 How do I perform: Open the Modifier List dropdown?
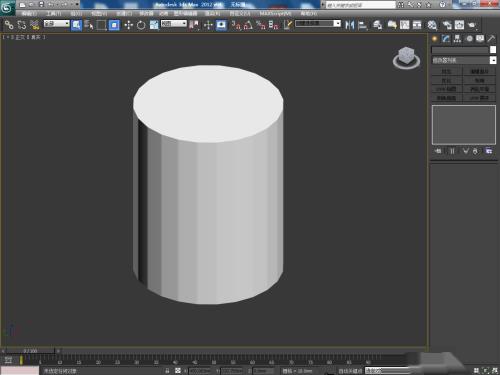(x=464, y=60)
